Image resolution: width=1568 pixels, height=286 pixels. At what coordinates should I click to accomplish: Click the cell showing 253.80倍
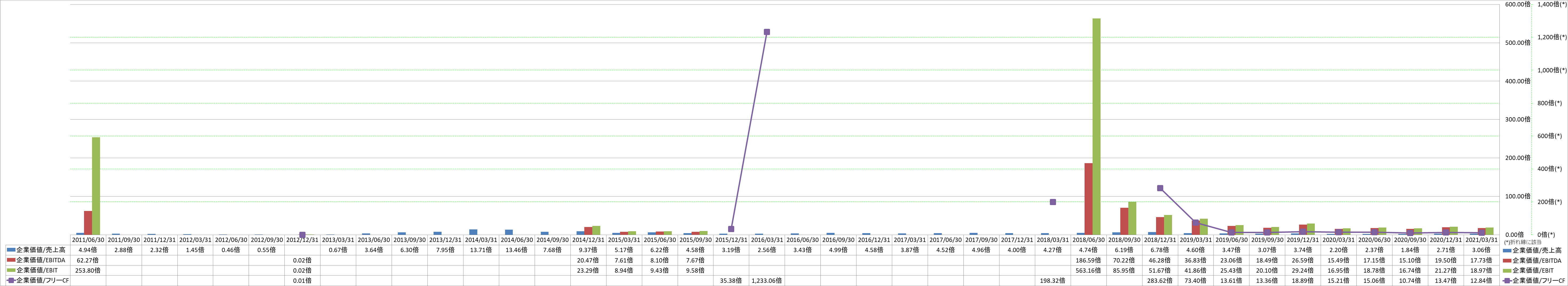coord(88,270)
